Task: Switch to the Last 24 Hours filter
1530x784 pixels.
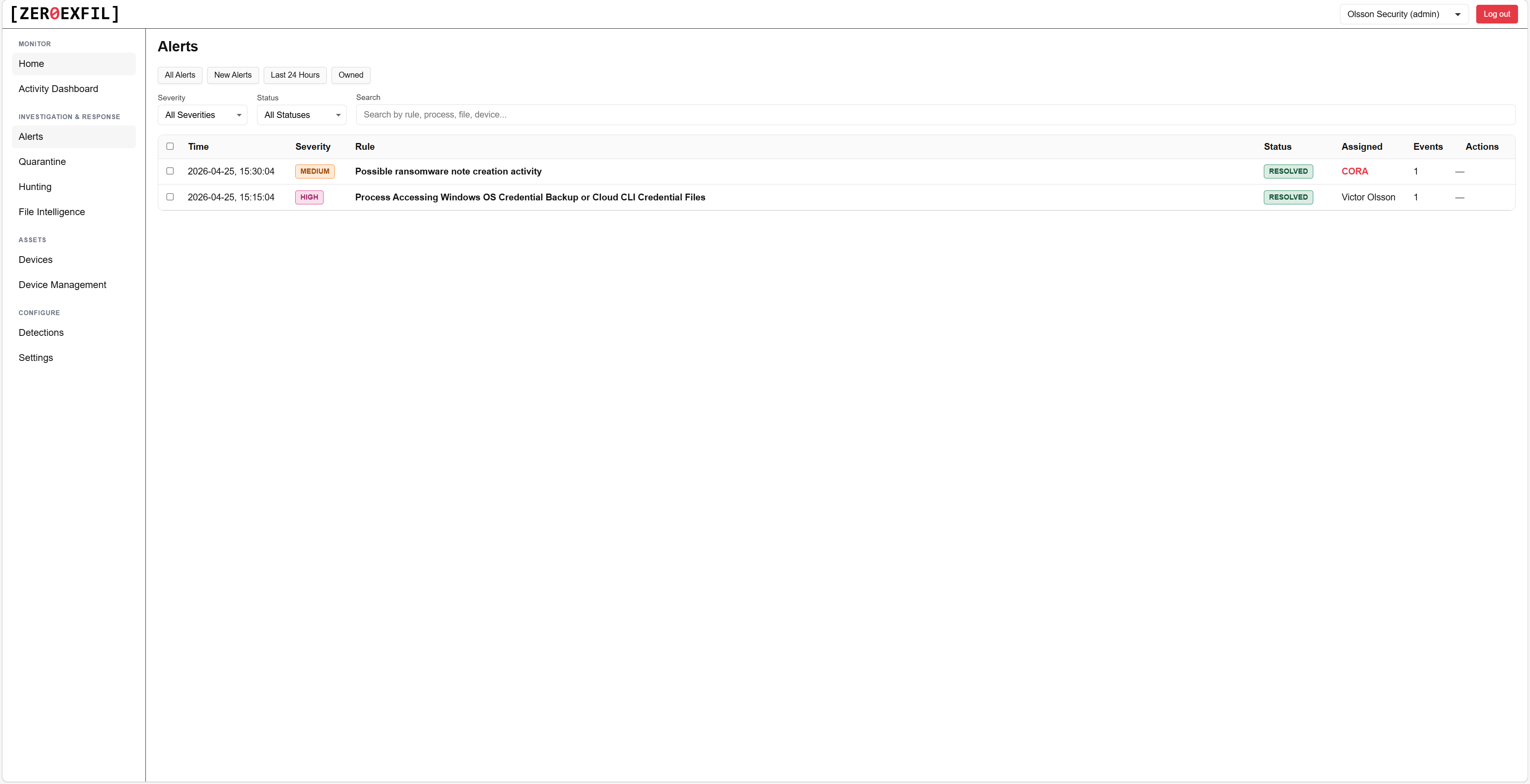Action: tap(294, 75)
